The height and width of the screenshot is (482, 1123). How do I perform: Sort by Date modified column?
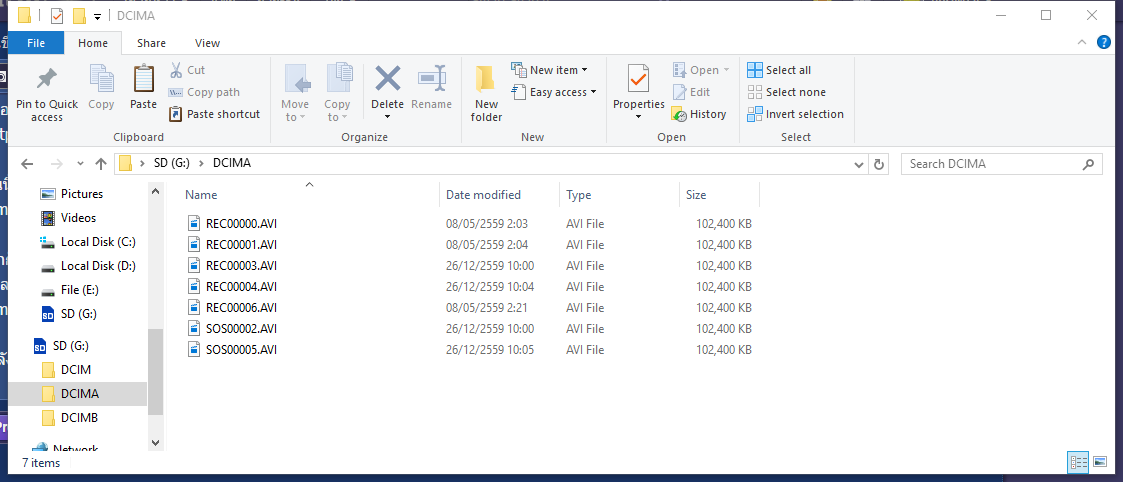(x=483, y=195)
